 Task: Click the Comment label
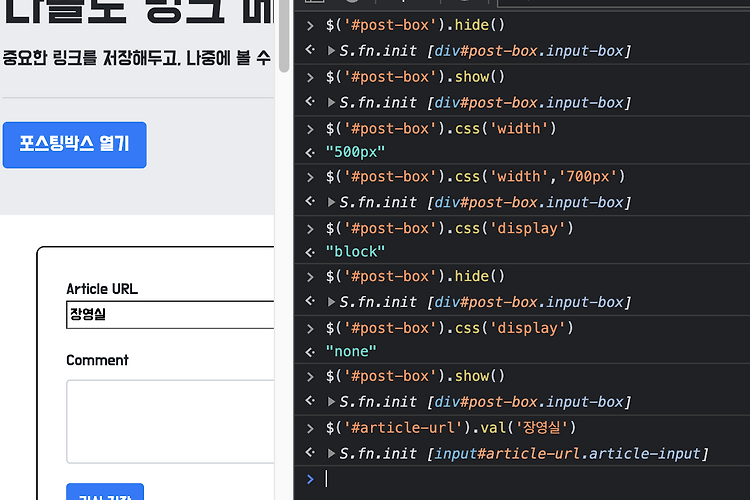pyautogui.click(x=97, y=360)
